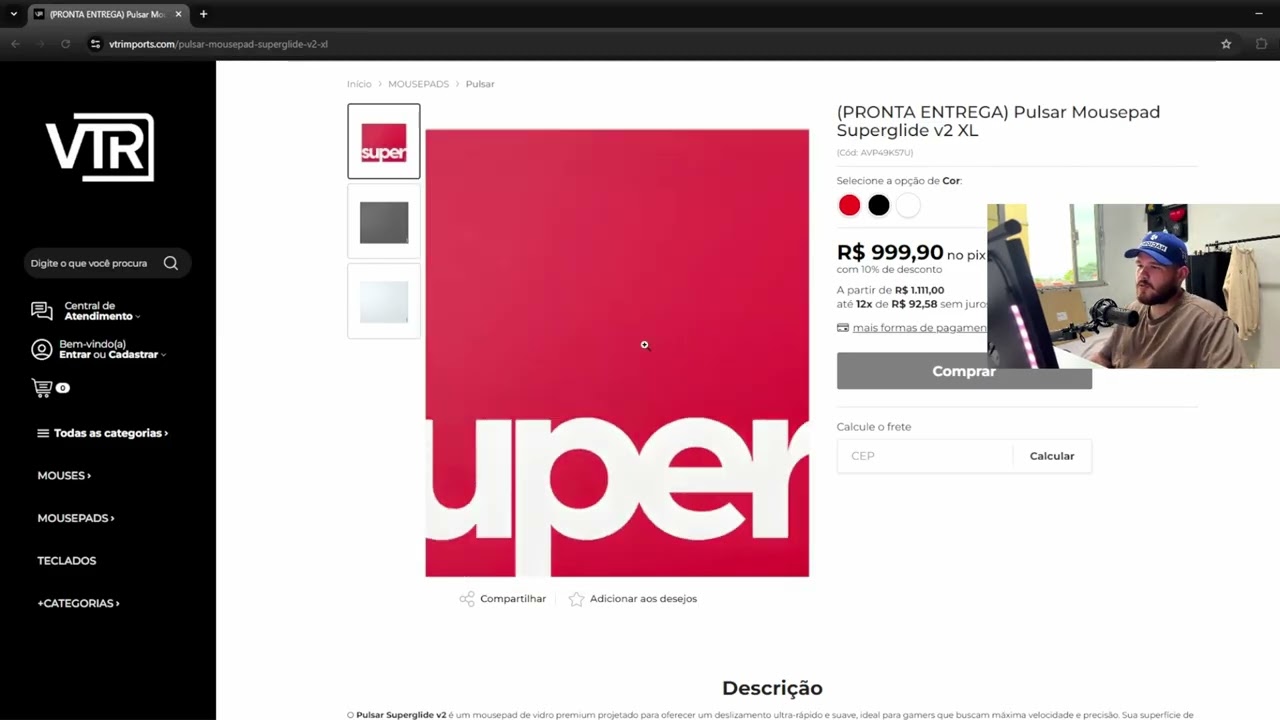Go to MOUSEPADS breadcrumb
This screenshot has width=1280, height=720.
point(418,84)
